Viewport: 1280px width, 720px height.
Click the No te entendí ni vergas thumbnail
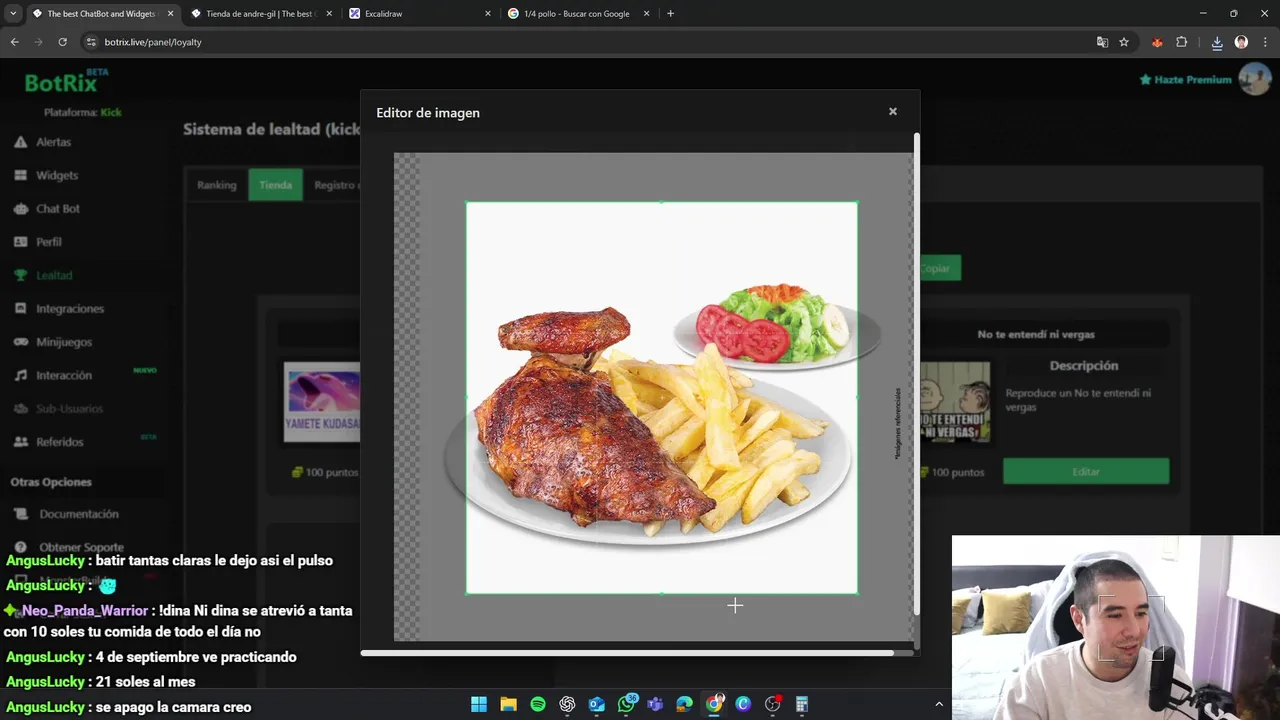(x=955, y=402)
